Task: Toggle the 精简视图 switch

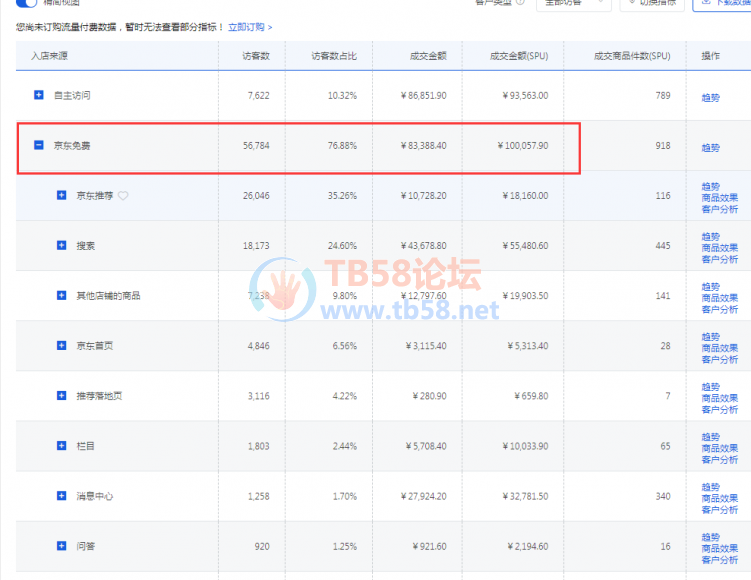Action: pos(26,3)
